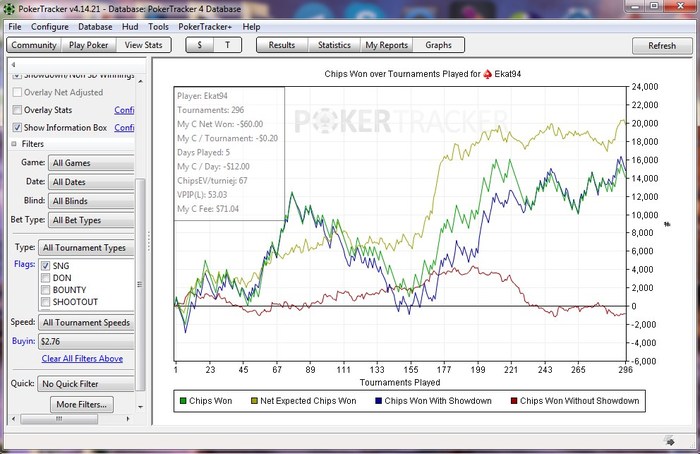
Task: Click the graph information box
Action: pyautogui.click(x=229, y=154)
